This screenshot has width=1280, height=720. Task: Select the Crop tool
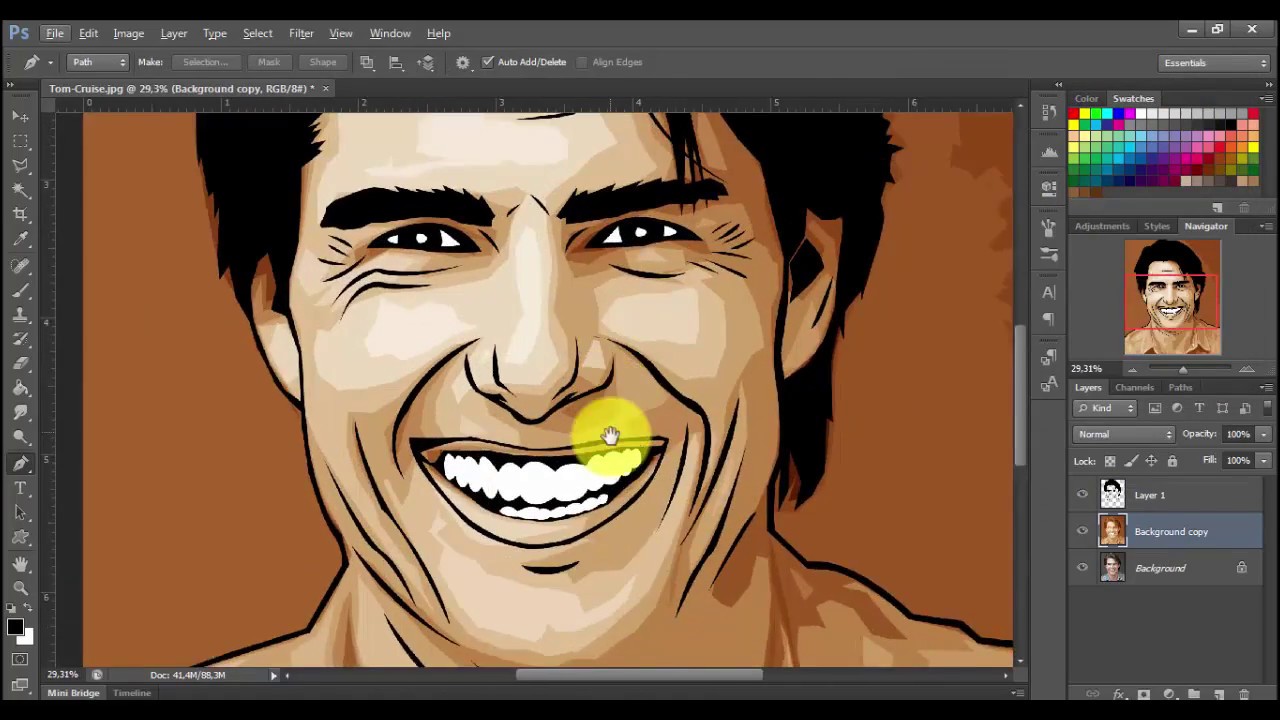pos(21,215)
